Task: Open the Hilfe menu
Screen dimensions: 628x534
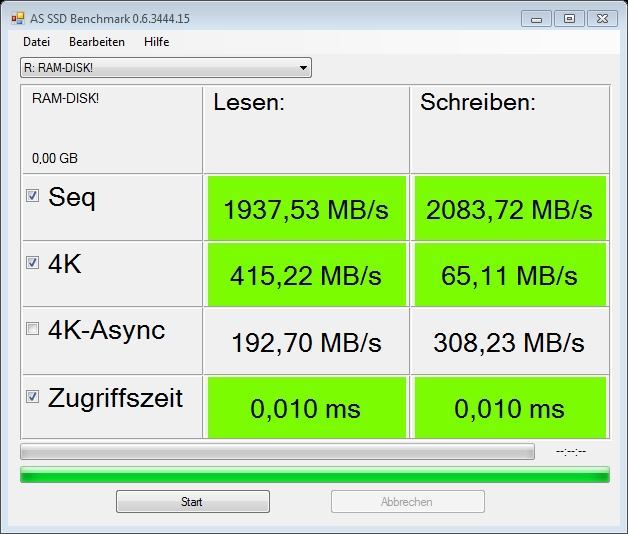Action: click(157, 42)
